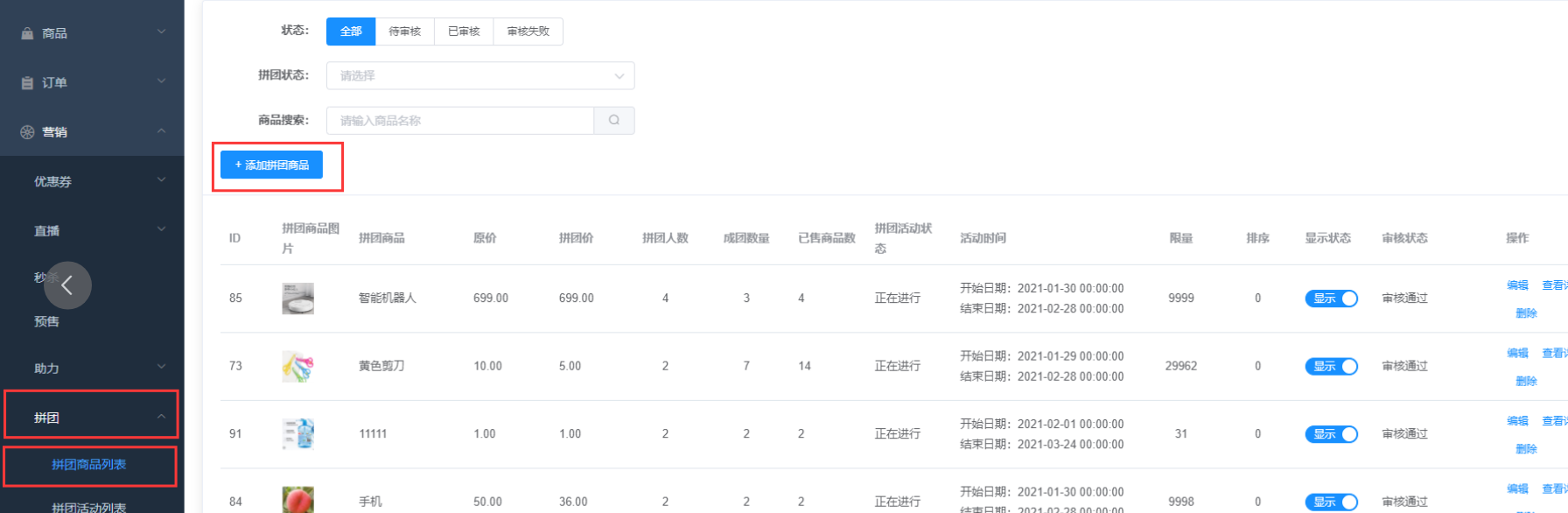Open the 智能机器人 product thumbnail
Image resolution: width=1568 pixels, height=513 pixels.
[x=297, y=299]
